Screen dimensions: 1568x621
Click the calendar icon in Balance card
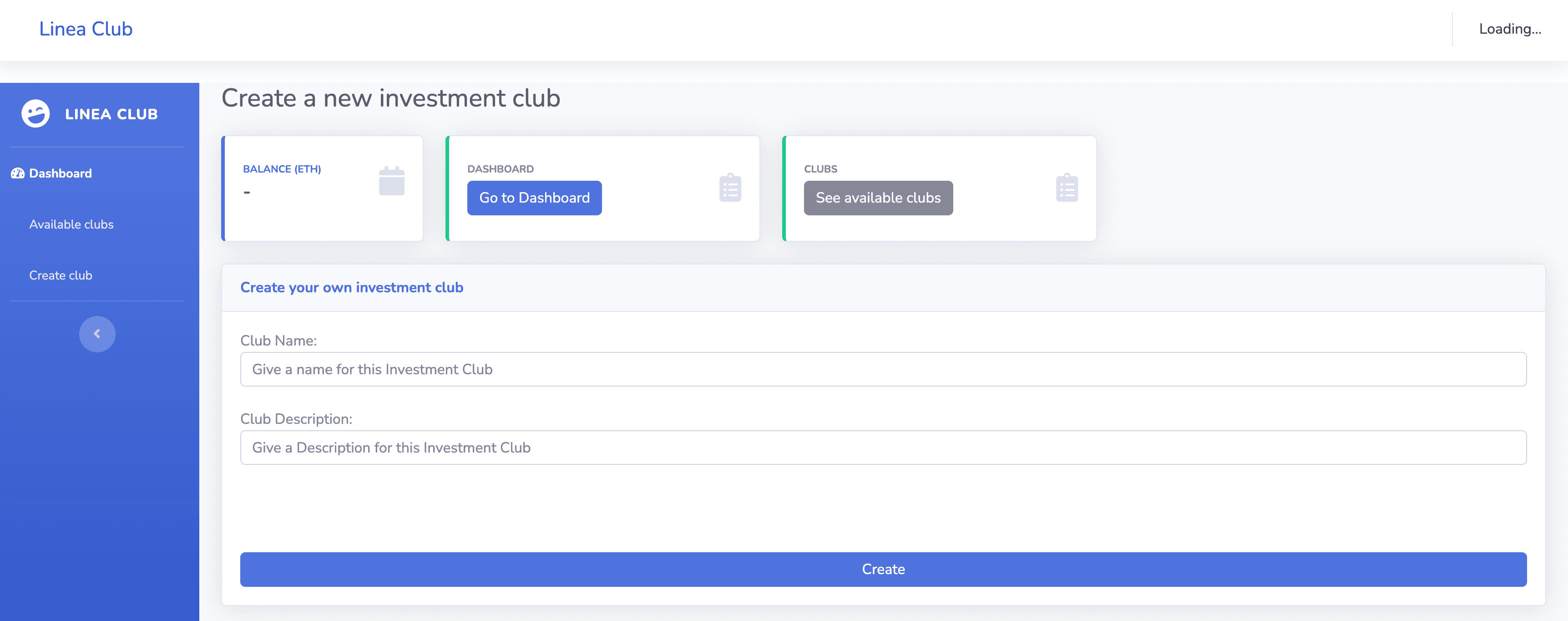(x=391, y=181)
